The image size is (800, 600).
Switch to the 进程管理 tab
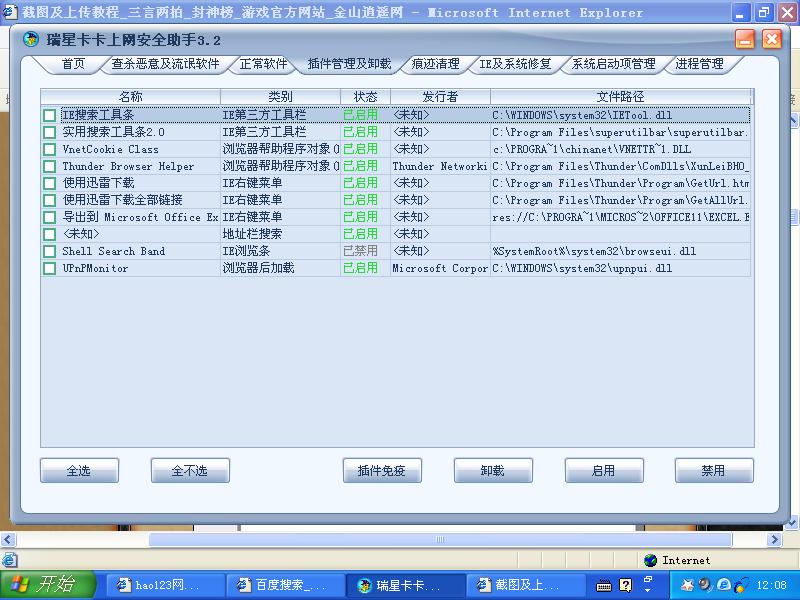point(699,64)
